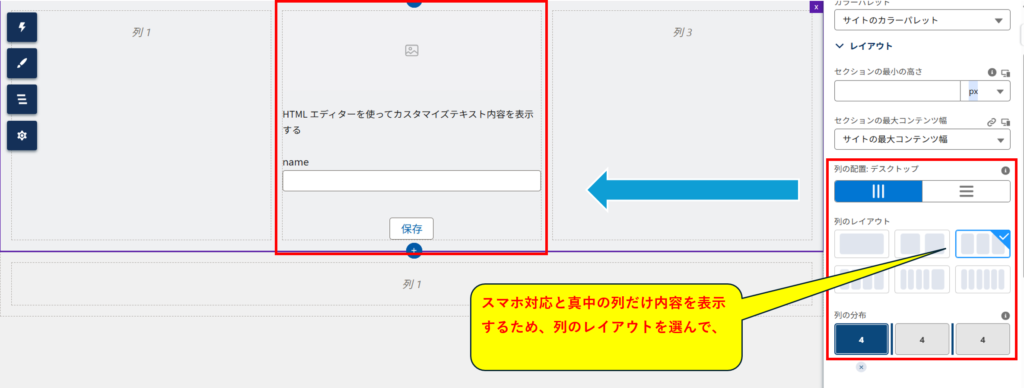
Task: Select the first column distribution box
Action: [861, 340]
